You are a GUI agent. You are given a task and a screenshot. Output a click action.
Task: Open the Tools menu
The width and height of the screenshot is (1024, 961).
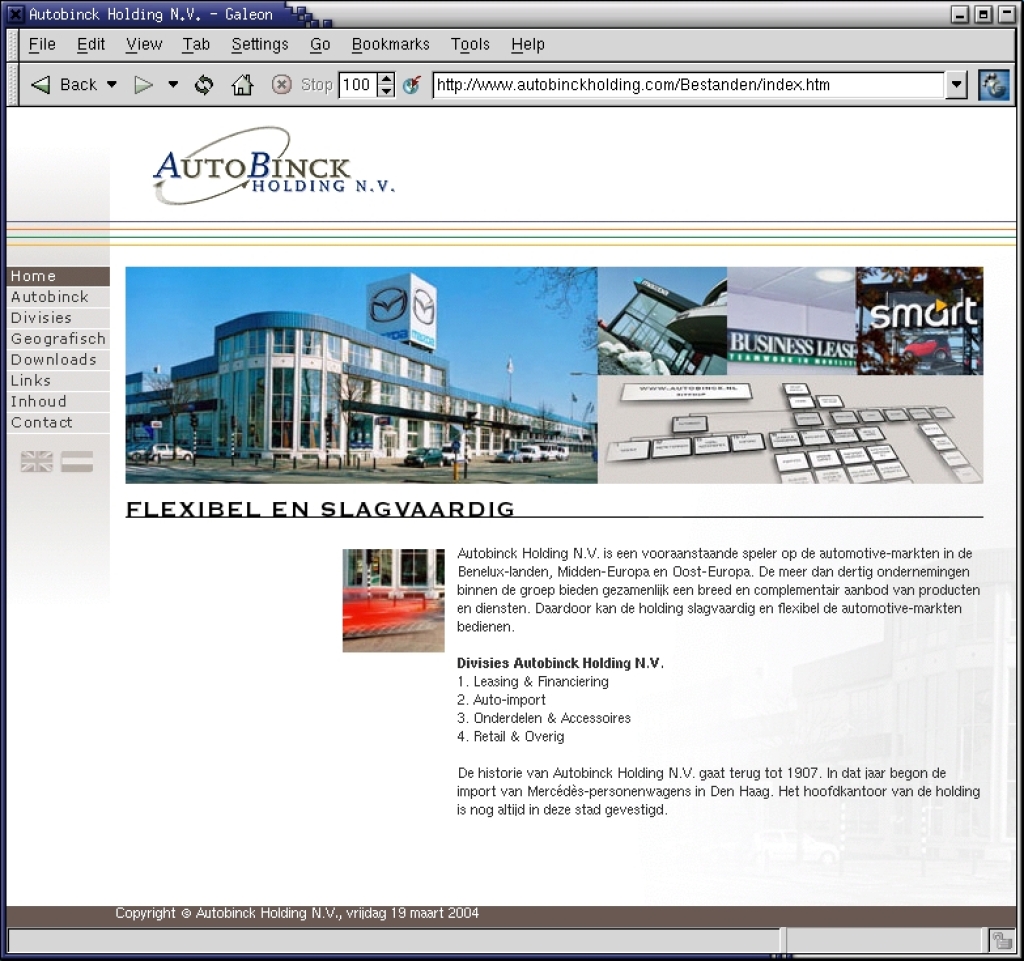point(470,44)
